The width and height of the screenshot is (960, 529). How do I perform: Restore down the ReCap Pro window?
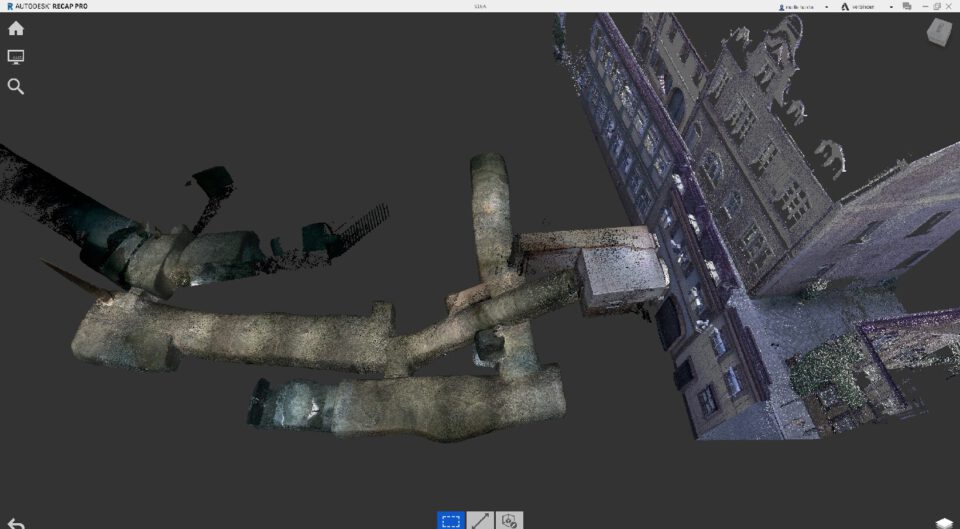[x=937, y=6]
